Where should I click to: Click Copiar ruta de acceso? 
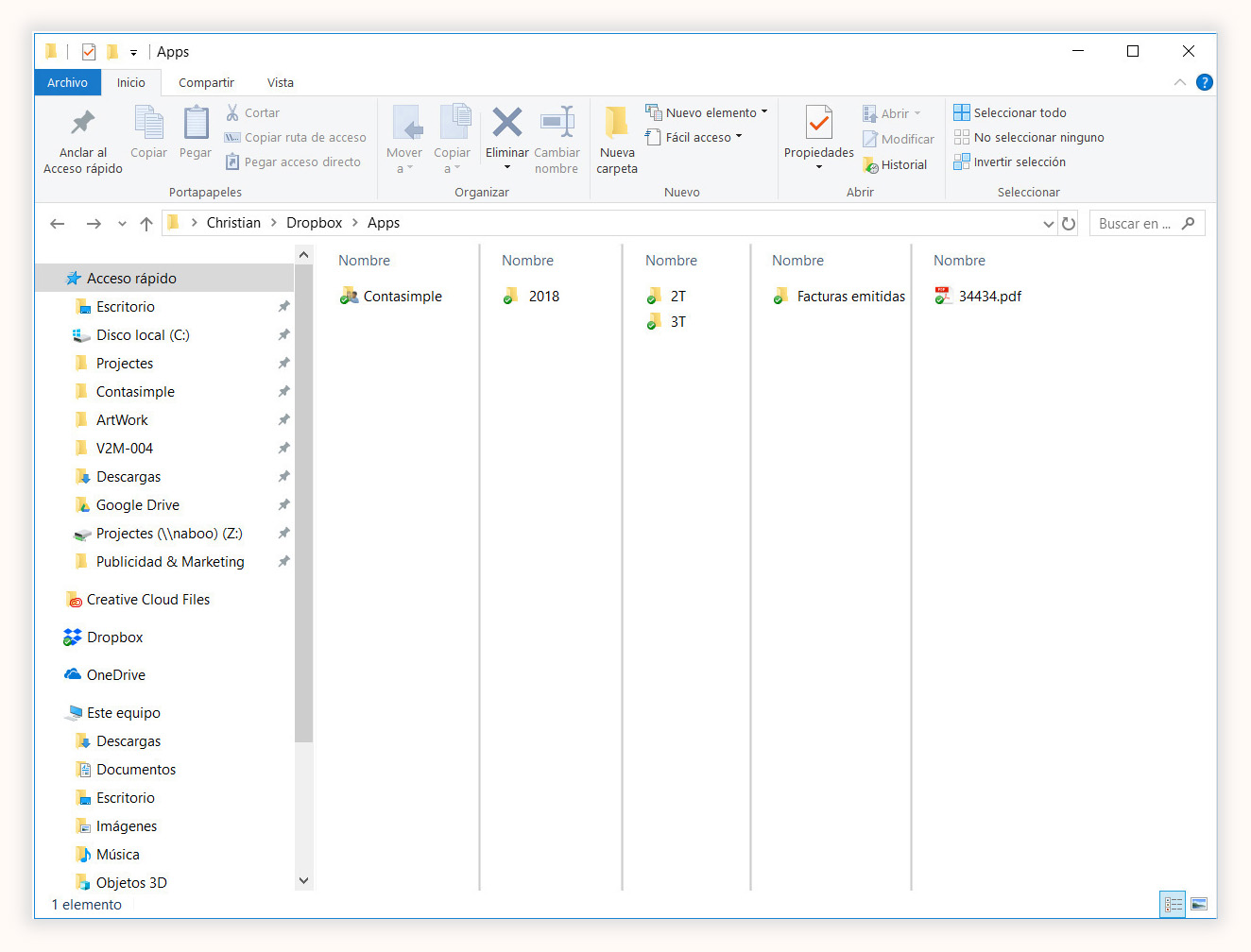[295, 137]
